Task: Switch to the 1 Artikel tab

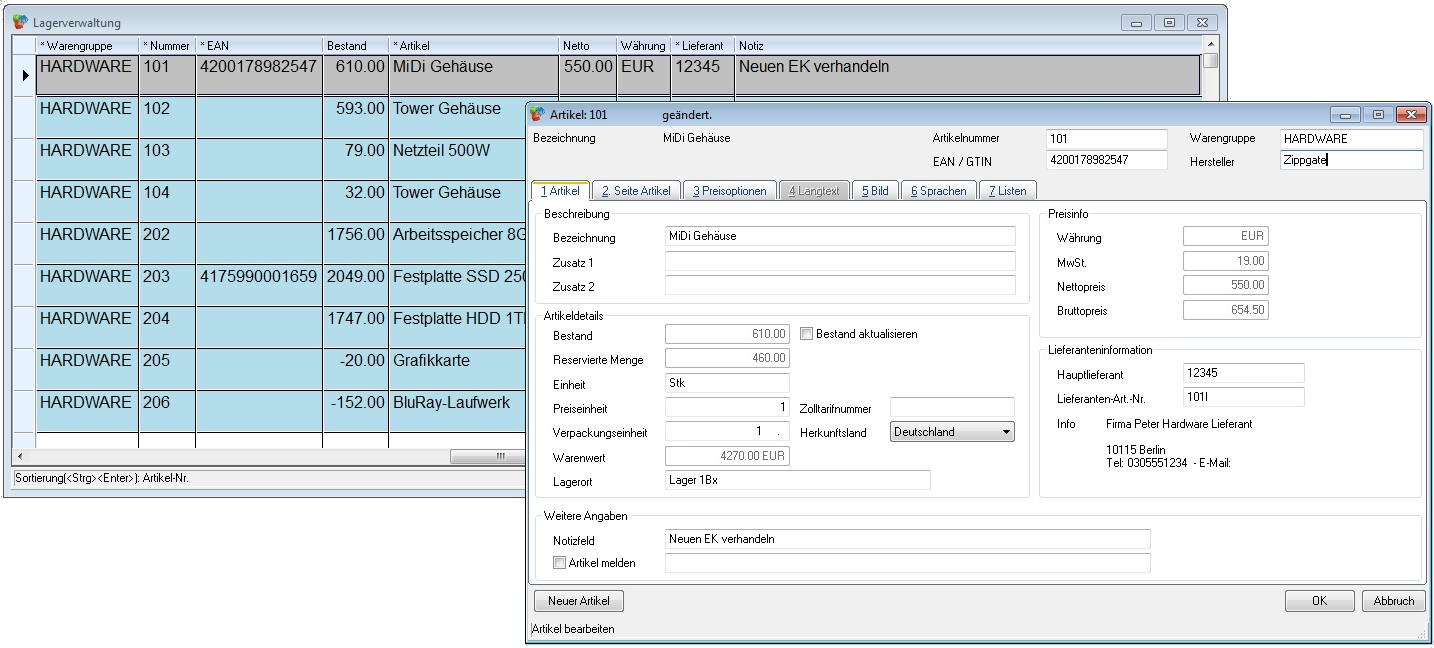Action: tap(560, 190)
